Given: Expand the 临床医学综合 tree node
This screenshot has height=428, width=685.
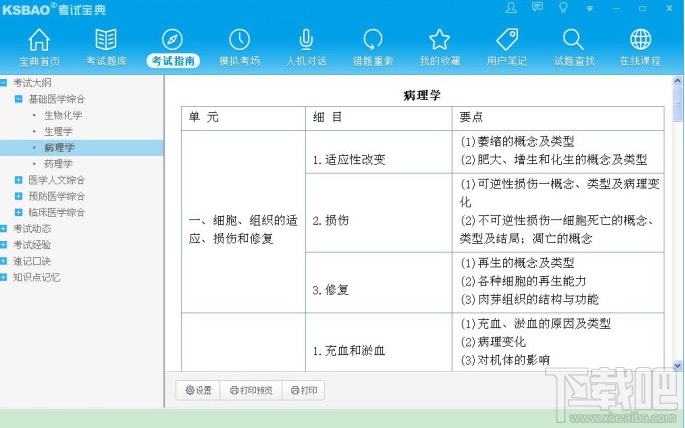Looking at the screenshot, I should [18, 212].
